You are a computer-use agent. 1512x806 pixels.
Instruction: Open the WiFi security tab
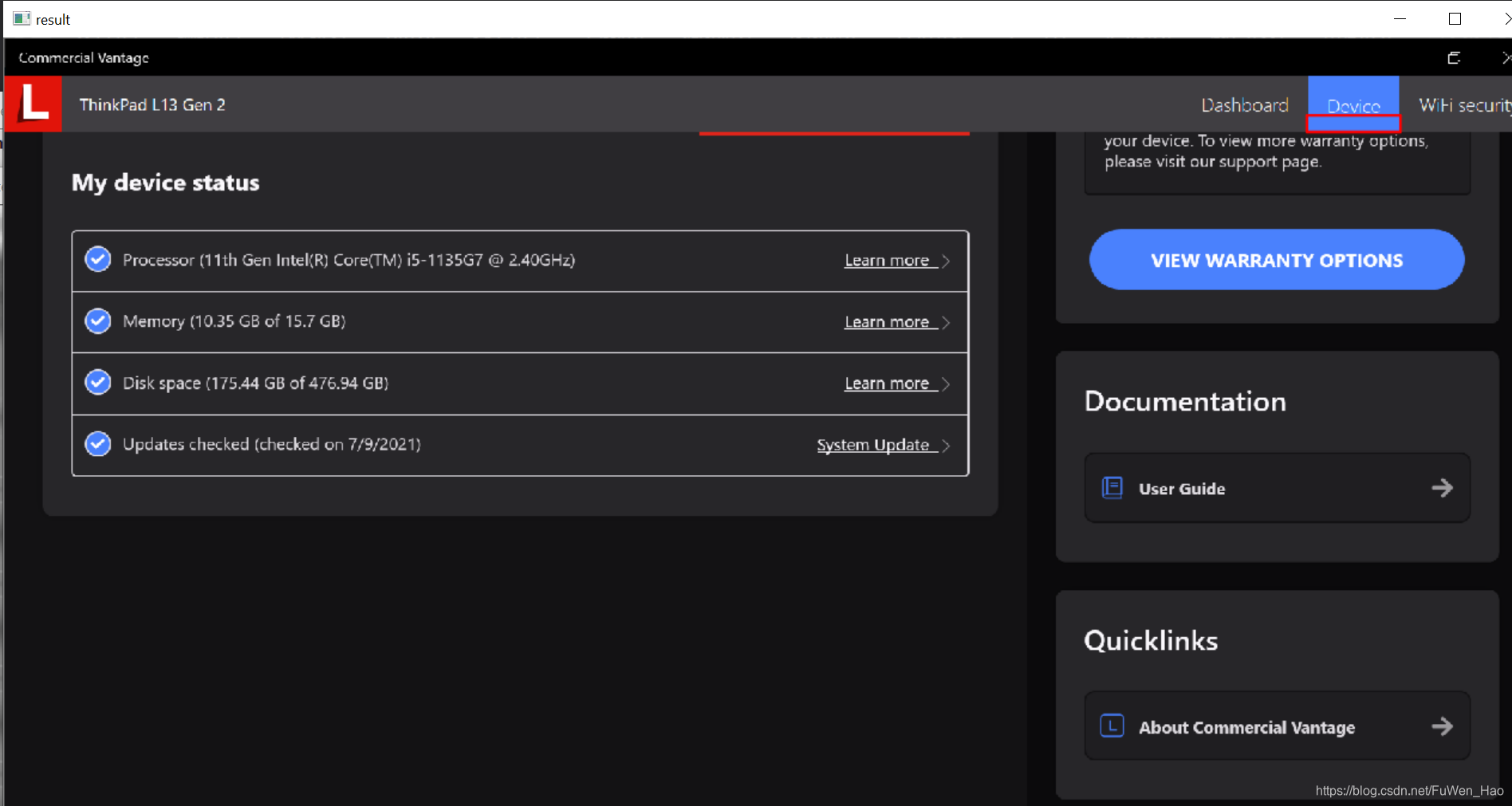click(1464, 105)
